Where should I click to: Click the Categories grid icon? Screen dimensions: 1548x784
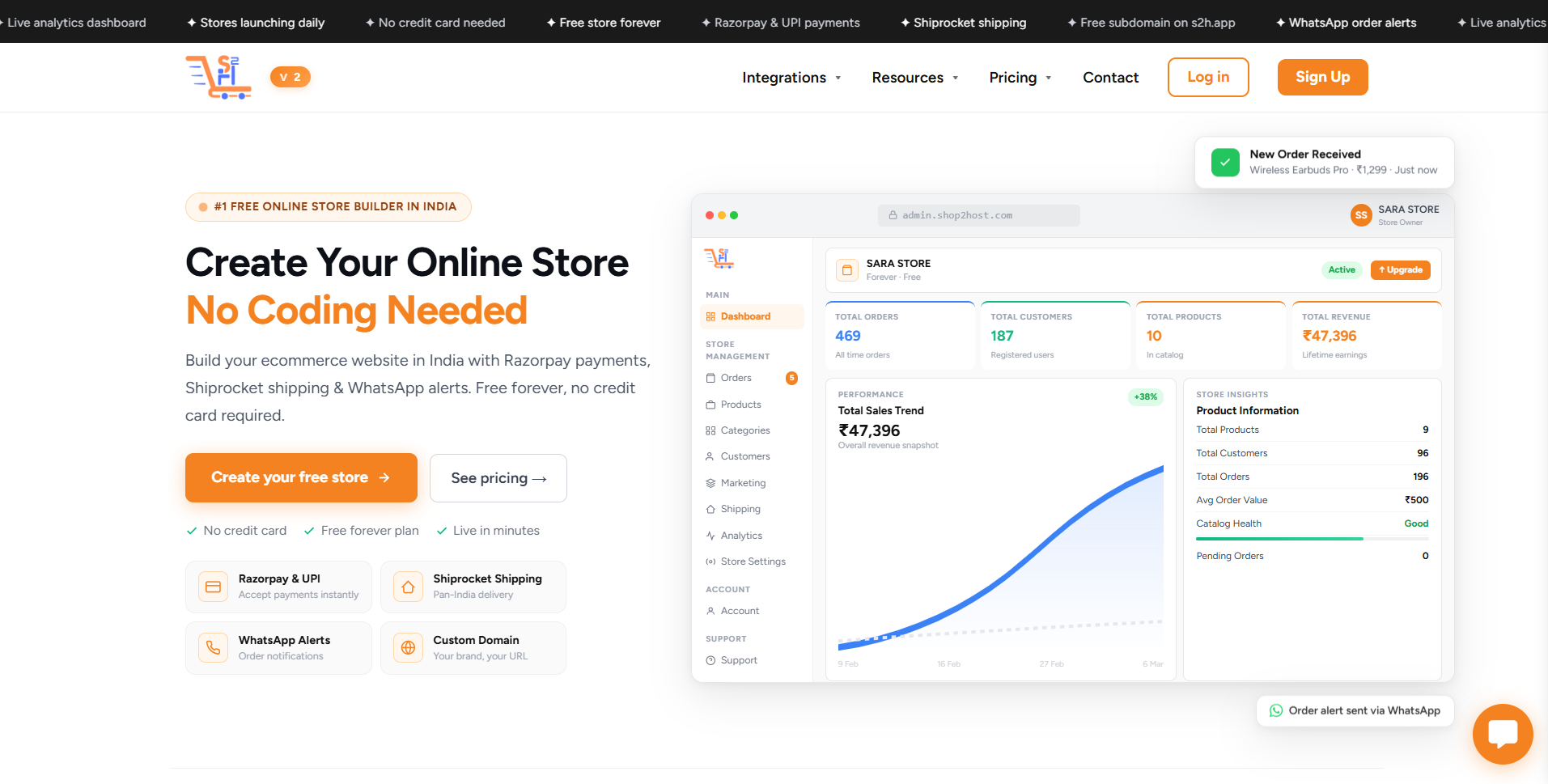tap(710, 430)
